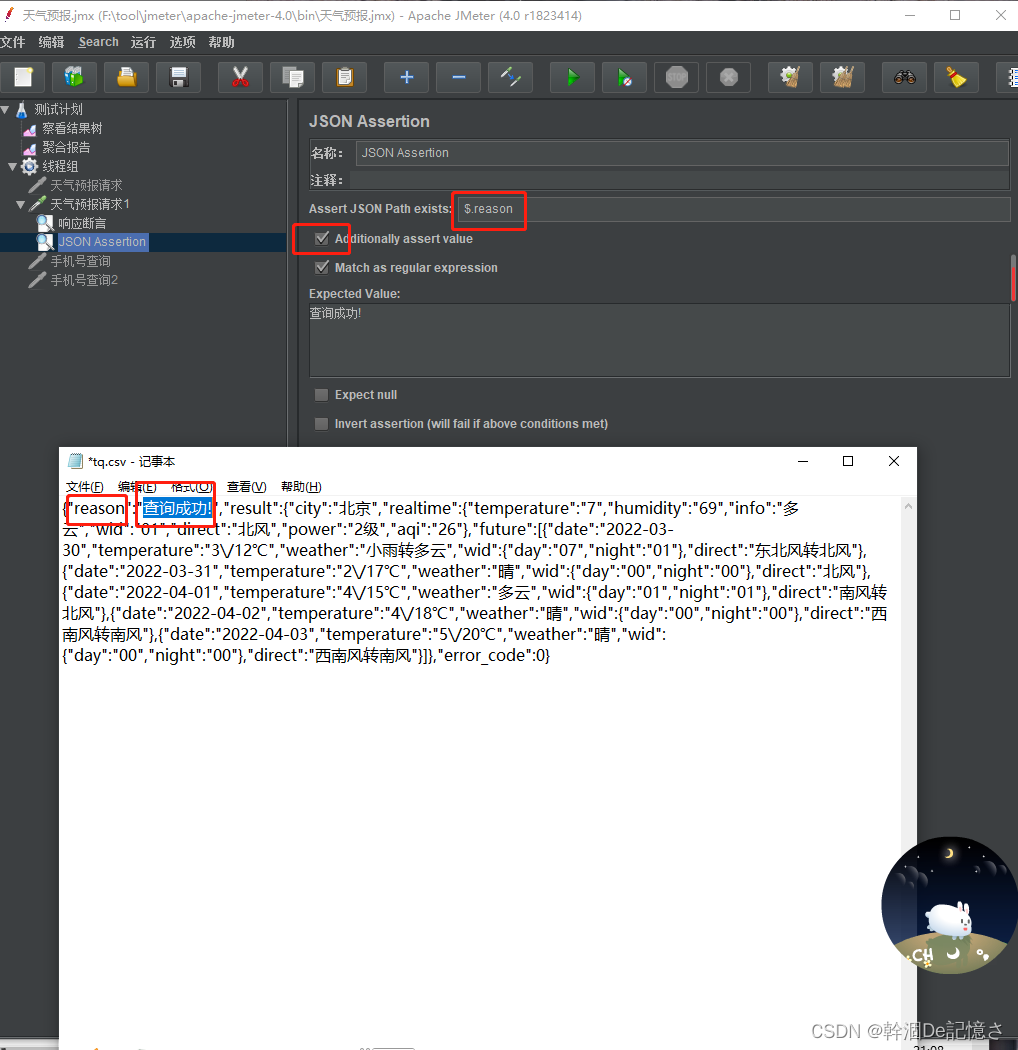Open the 编辑 menu in JMeter
This screenshot has width=1018, height=1050.
click(x=52, y=42)
